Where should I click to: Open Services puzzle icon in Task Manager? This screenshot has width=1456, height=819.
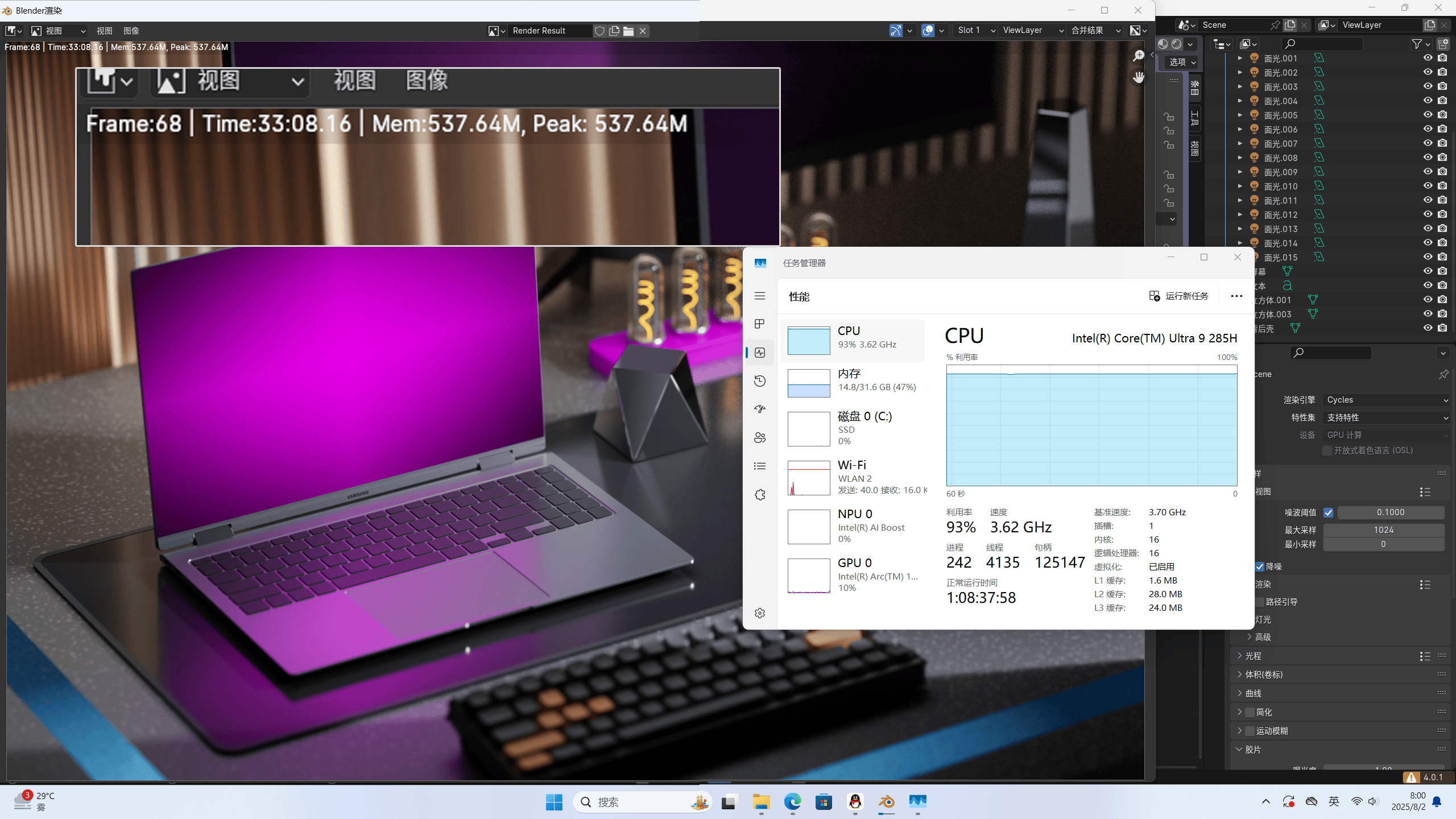760,495
